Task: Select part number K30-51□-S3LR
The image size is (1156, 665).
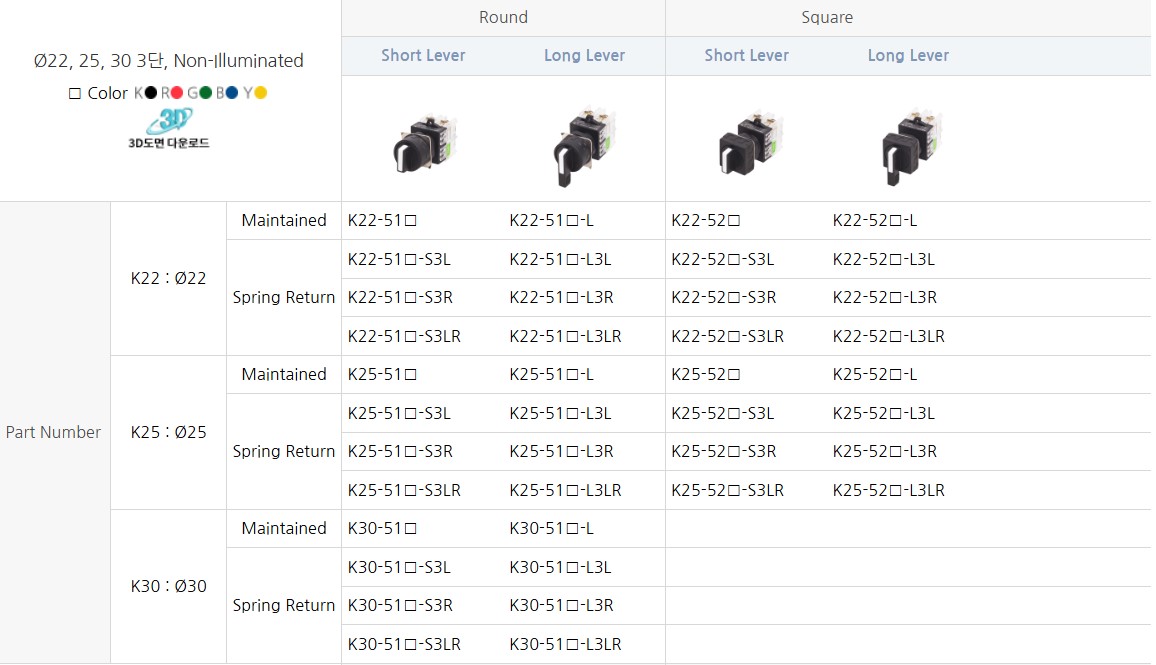Action: [404, 644]
